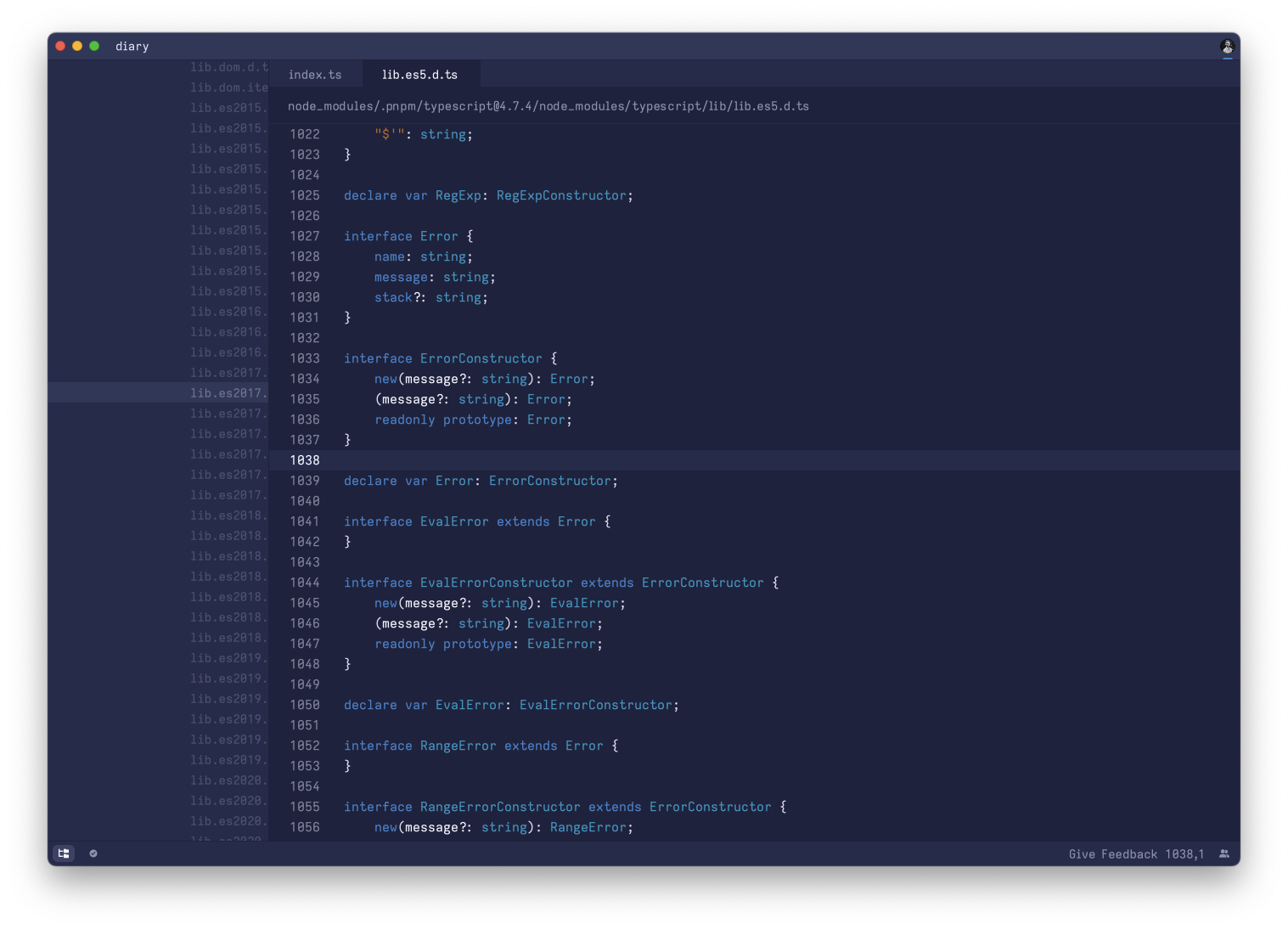Click the declare var EvalError line
Image resolution: width=1288 pixels, height=929 pixels.
(509, 705)
